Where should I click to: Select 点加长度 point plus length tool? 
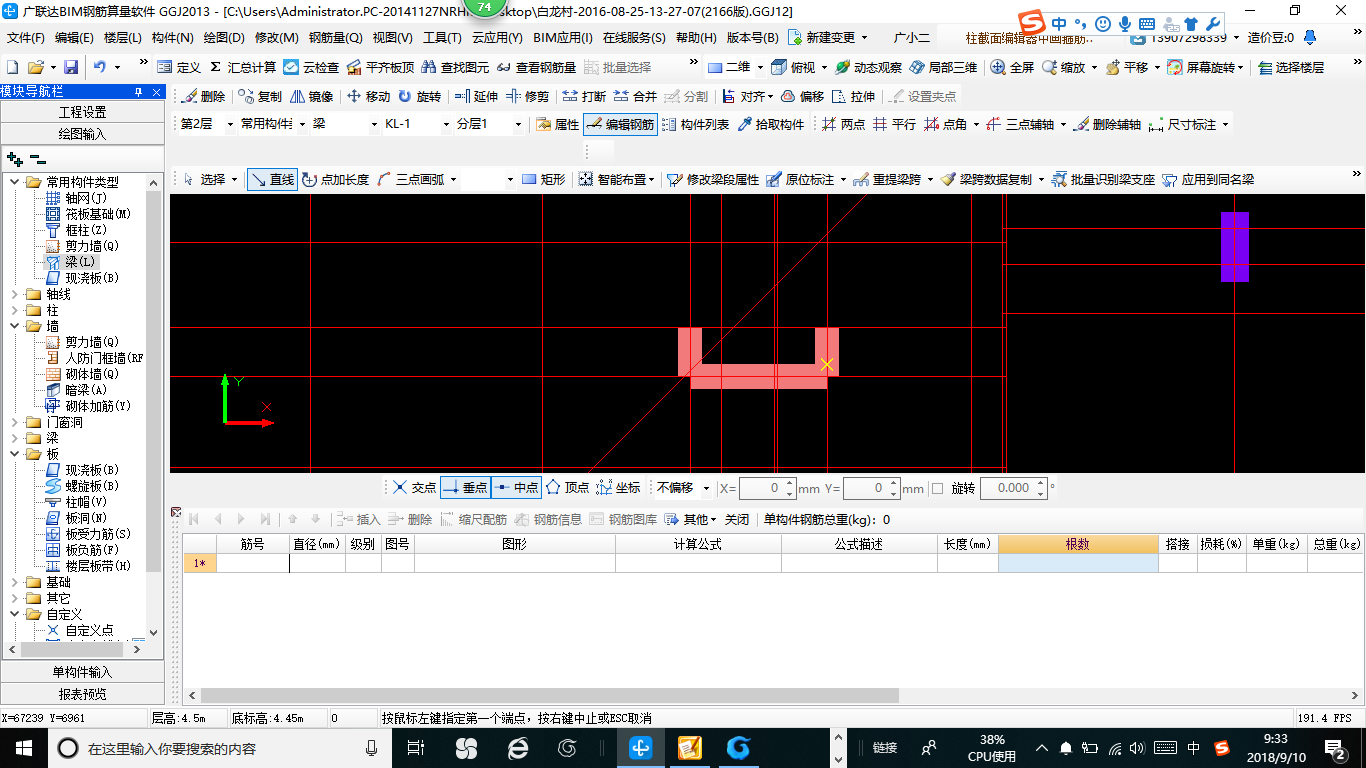pos(335,179)
